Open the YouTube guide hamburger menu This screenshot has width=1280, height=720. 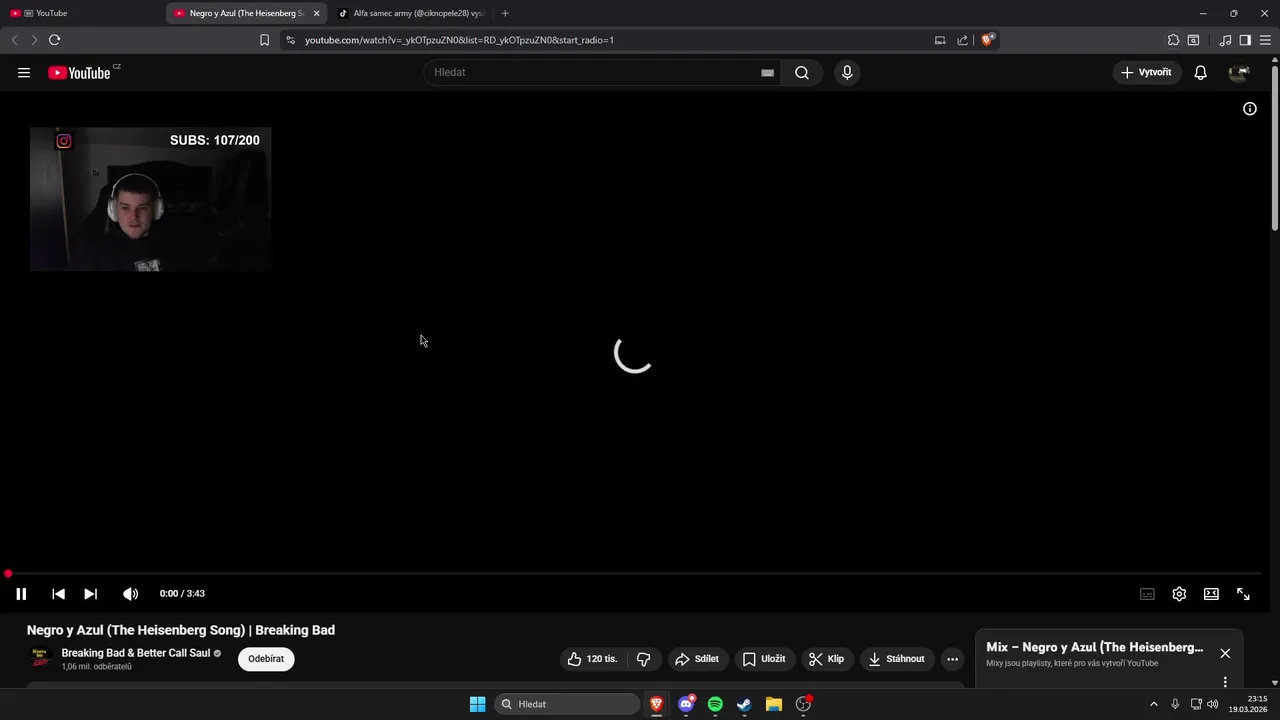click(24, 73)
